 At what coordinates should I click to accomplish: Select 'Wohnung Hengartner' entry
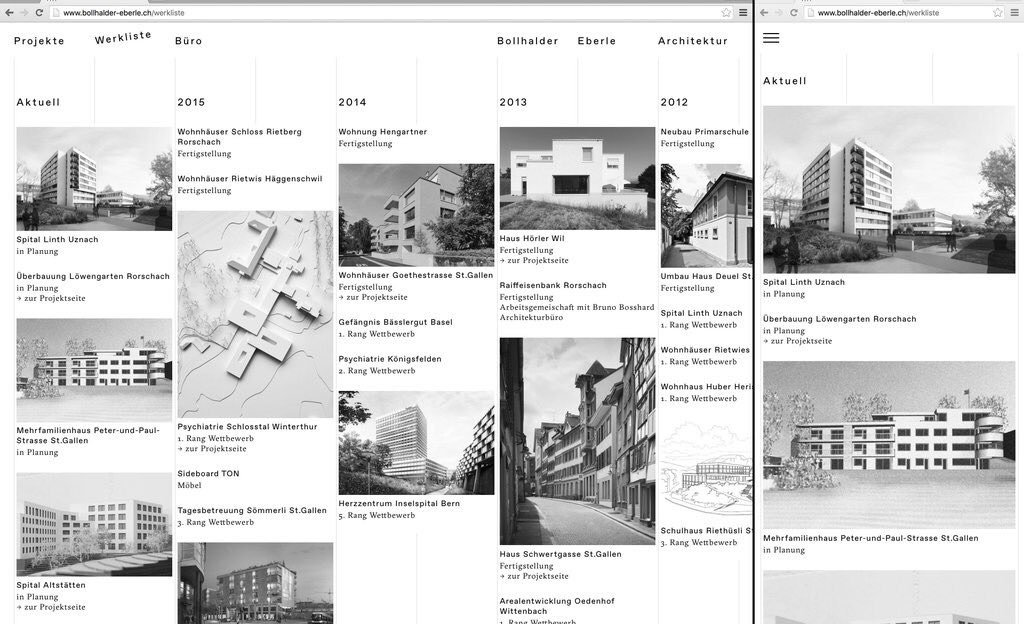tap(383, 132)
